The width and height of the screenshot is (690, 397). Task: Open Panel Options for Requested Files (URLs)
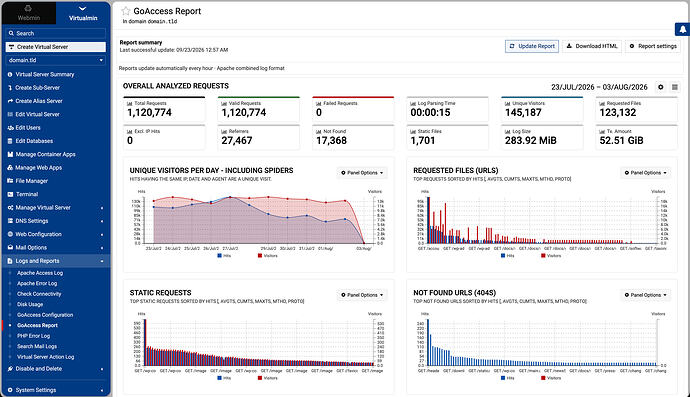click(646, 173)
